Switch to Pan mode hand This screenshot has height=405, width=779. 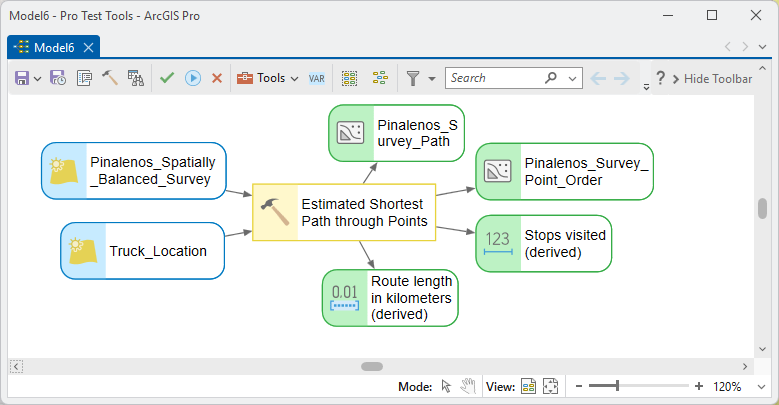467,386
